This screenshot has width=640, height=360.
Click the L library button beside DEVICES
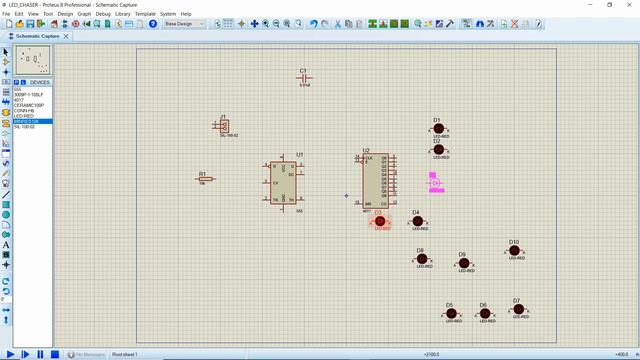pyautogui.click(x=23, y=82)
